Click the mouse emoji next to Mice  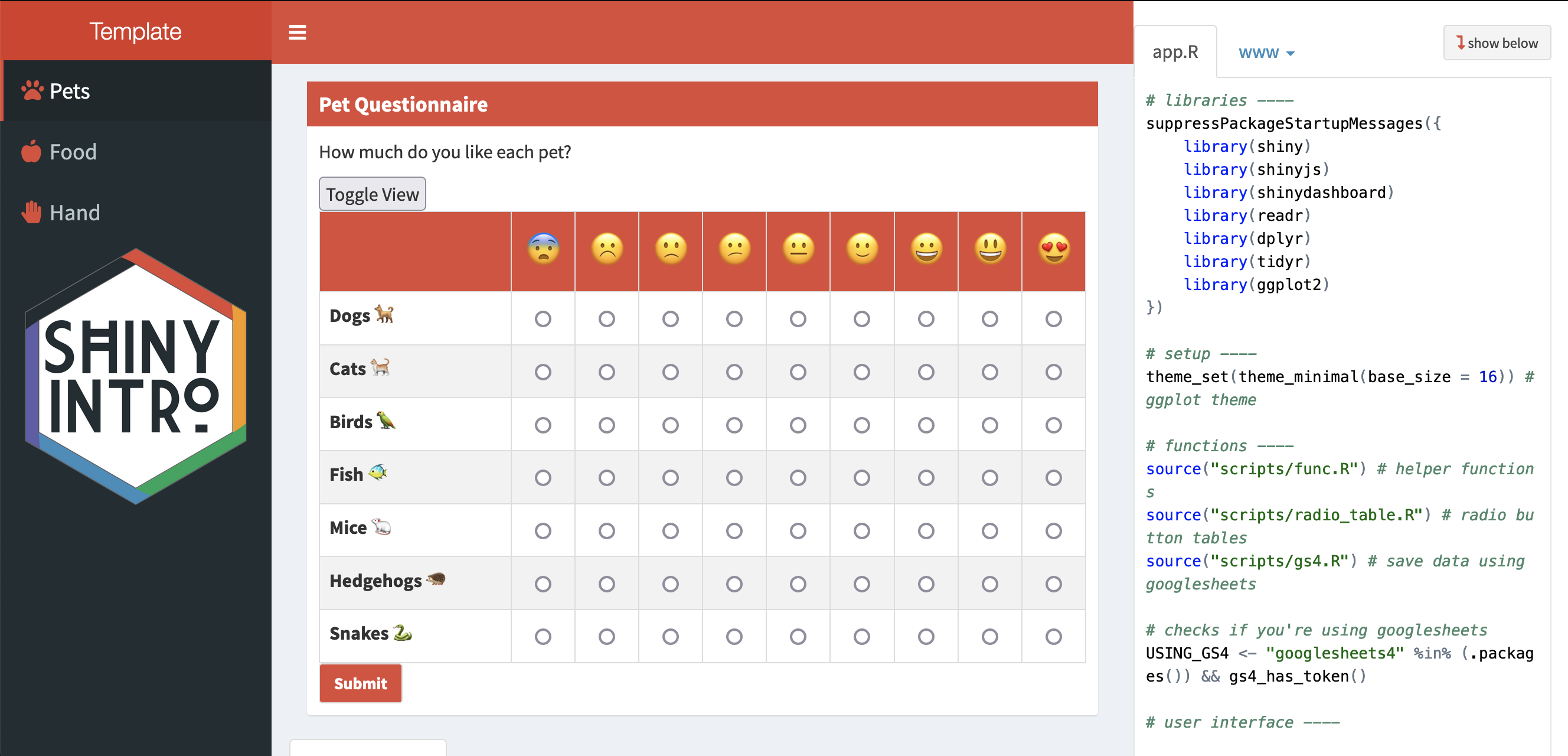[x=381, y=526]
